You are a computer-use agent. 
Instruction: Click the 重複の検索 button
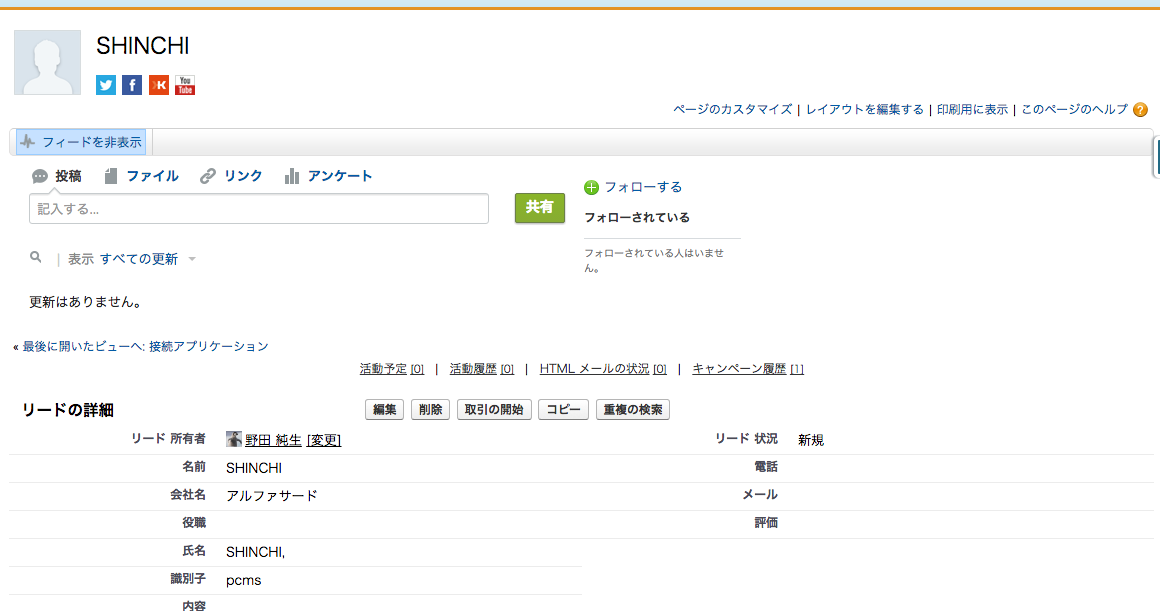tap(632, 410)
